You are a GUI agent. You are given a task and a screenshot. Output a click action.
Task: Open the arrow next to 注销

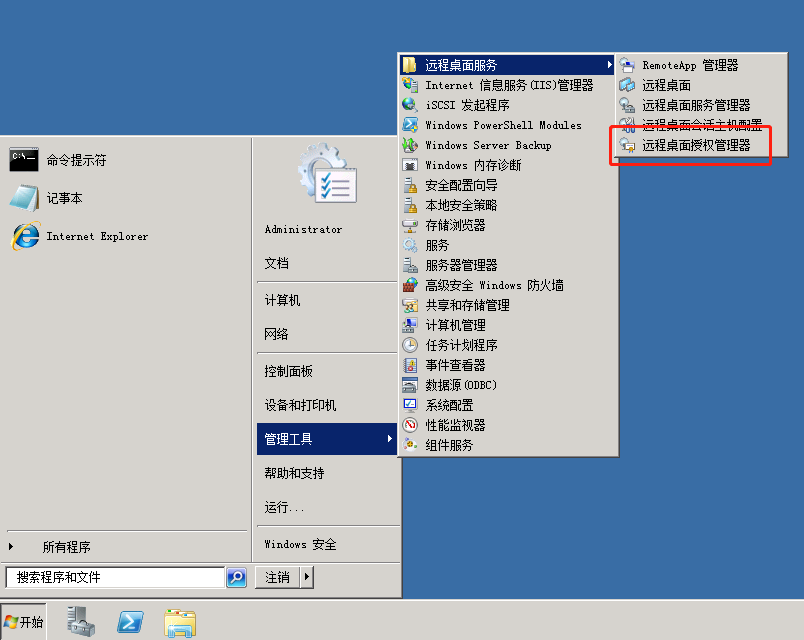click(307, 577)
